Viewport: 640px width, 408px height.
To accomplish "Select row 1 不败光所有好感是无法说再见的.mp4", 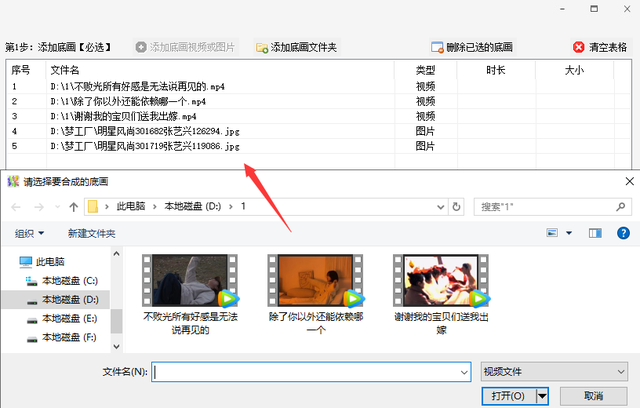I will coord(319,86).
